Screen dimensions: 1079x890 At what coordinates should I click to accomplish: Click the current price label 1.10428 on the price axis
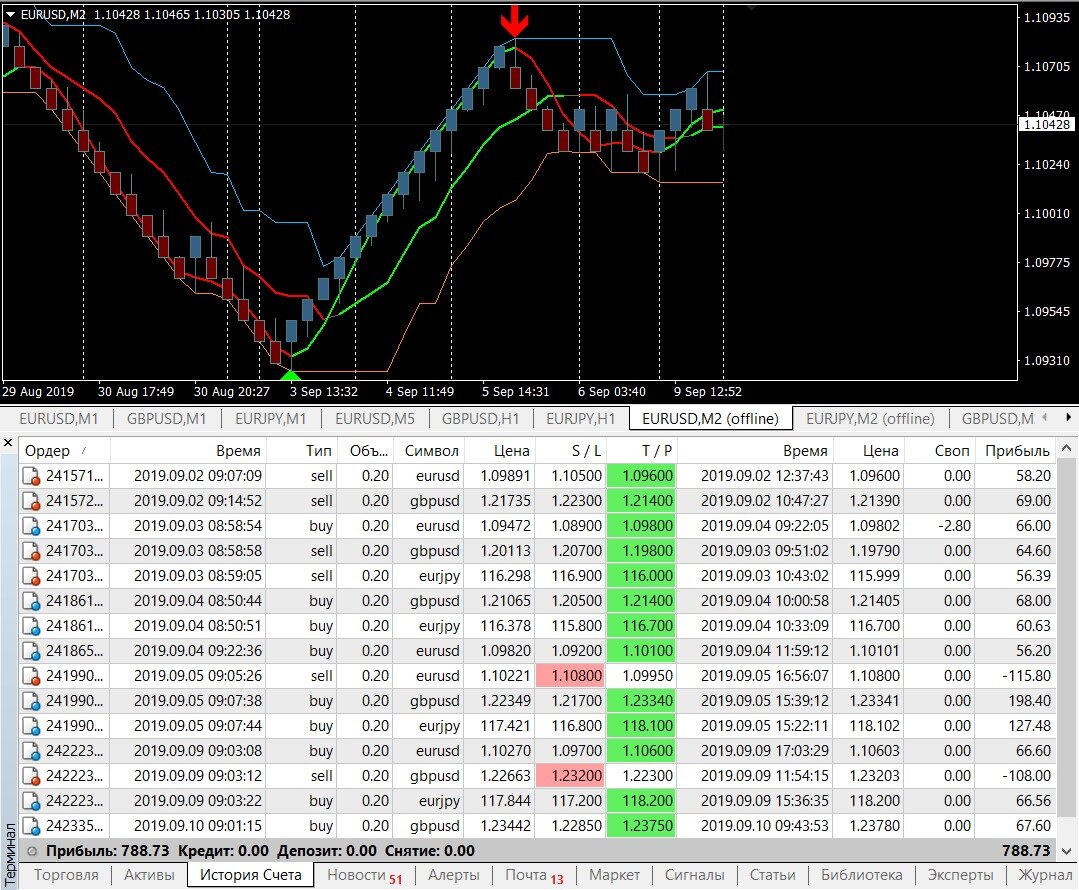tap(1046, 125)
